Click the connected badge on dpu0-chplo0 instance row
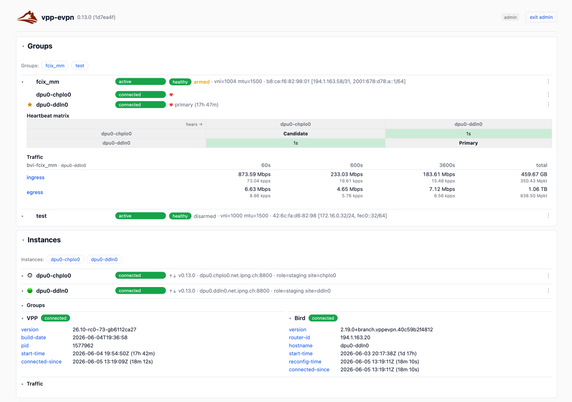 click(x=140, y=275)
